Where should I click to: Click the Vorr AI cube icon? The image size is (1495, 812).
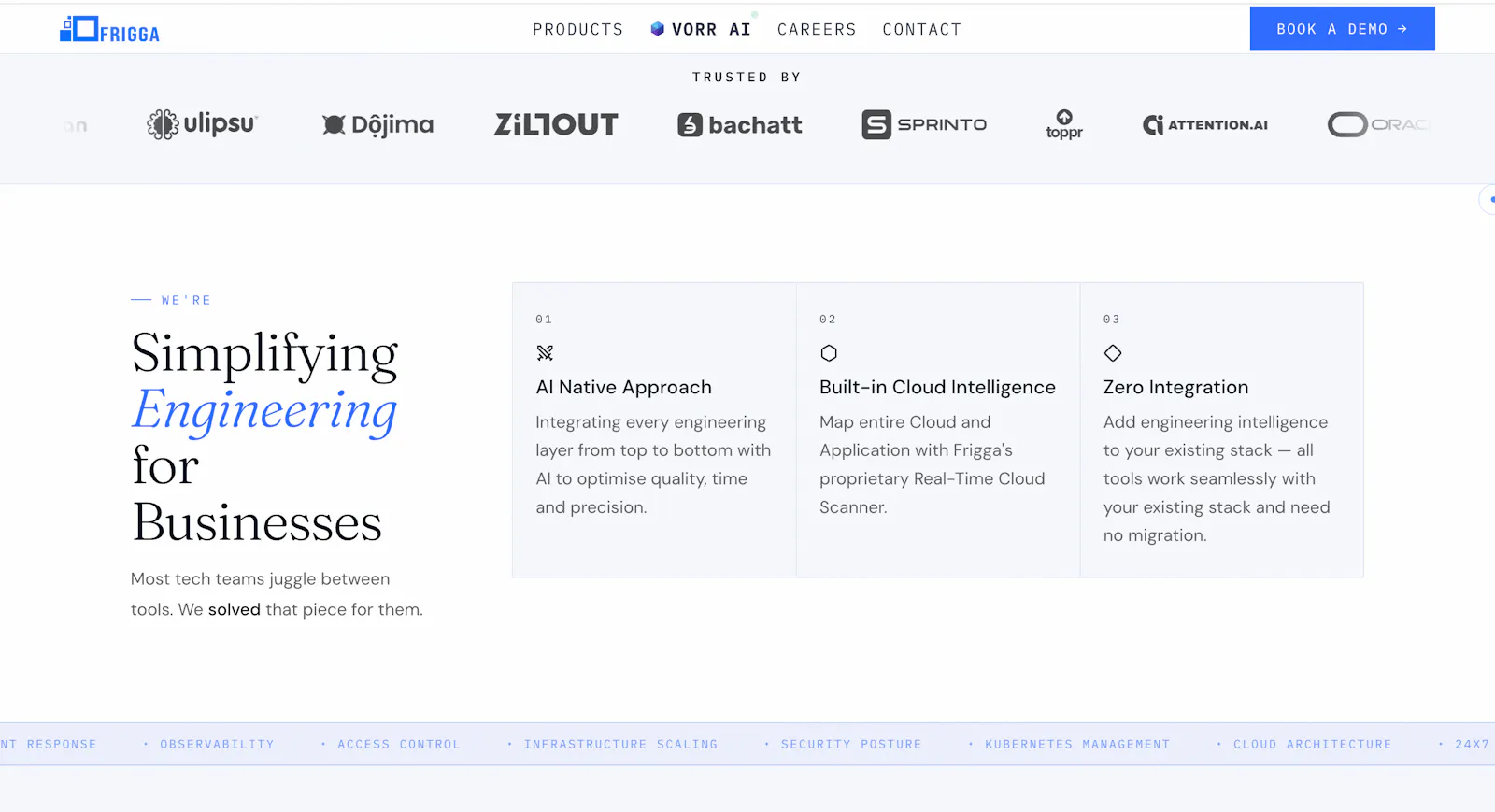point(658,29)
